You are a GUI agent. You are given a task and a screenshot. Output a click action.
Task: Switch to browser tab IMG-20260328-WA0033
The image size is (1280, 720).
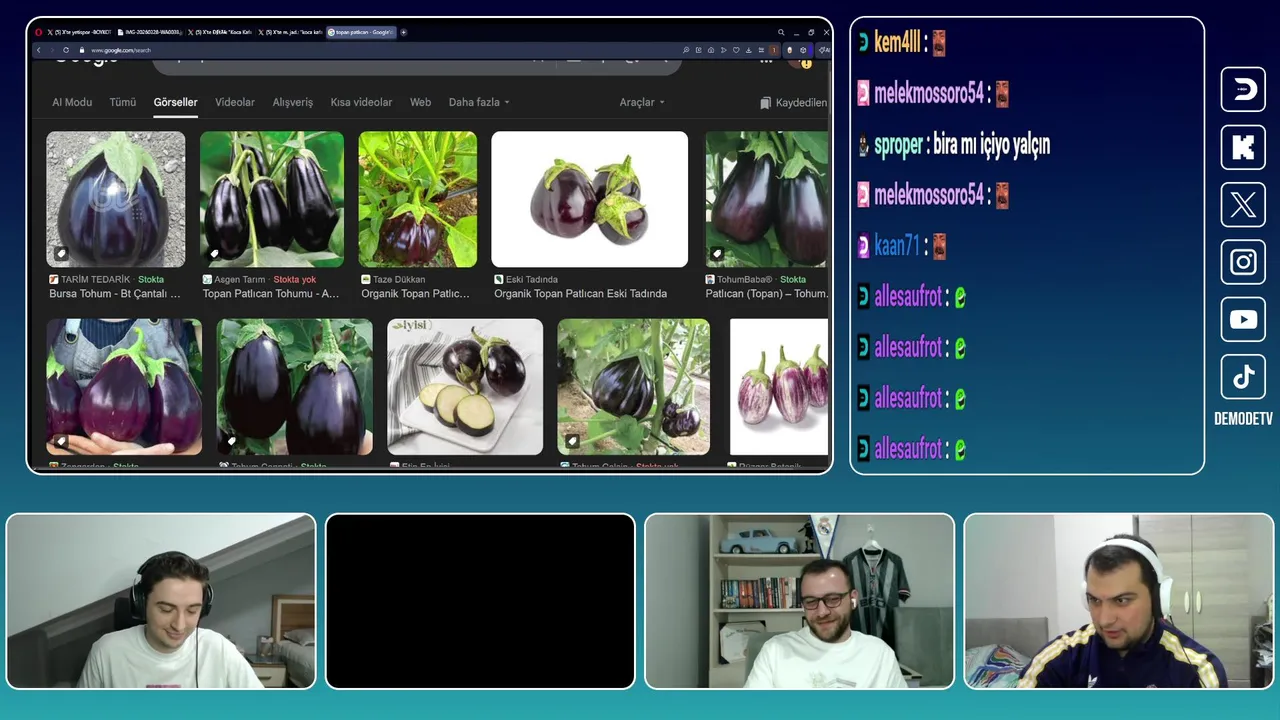150,32
